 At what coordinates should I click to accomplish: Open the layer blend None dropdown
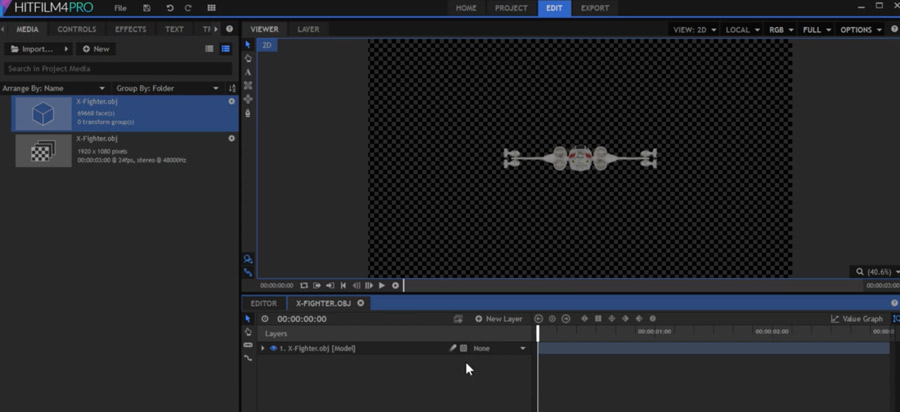pos(499,349)
